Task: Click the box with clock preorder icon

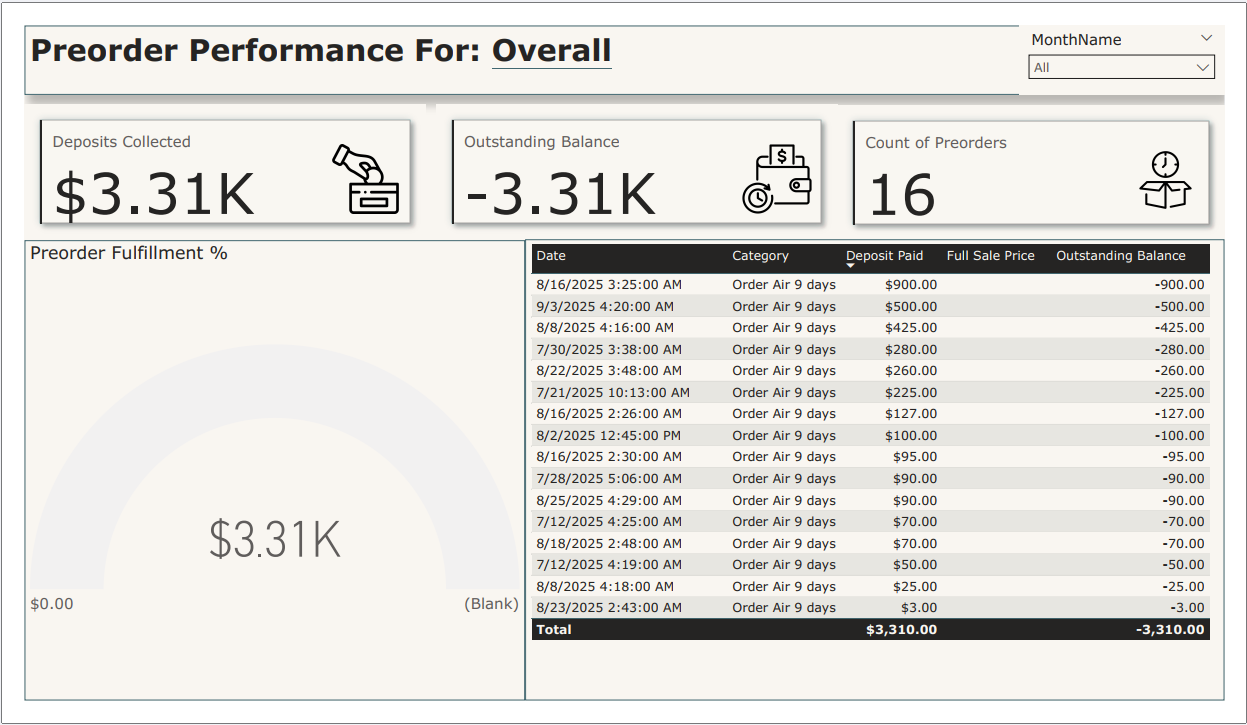Action: point(1165,180)
